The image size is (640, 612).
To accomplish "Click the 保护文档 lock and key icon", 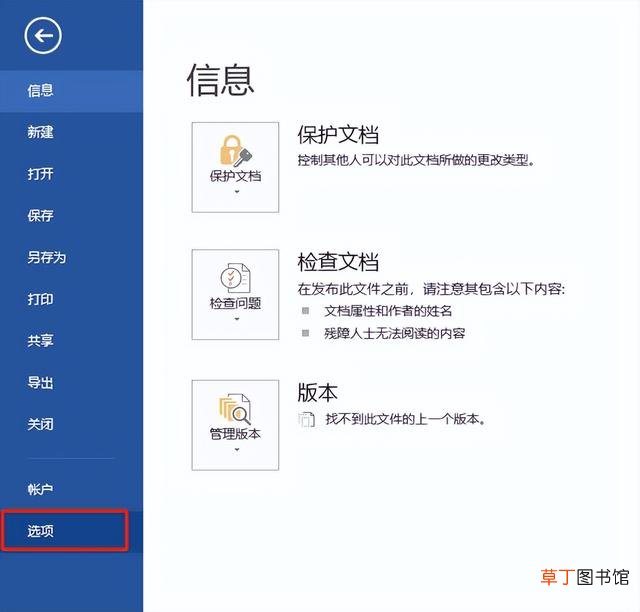I will 236,150.
